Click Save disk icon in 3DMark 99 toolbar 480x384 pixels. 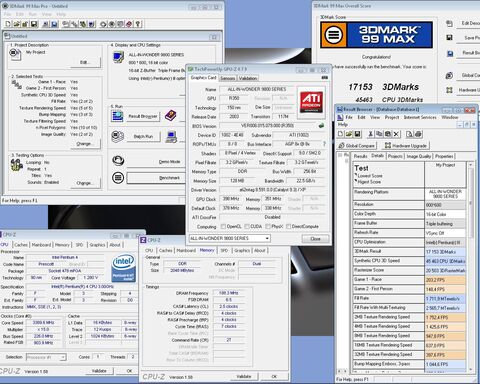click(x=34, y=24)
